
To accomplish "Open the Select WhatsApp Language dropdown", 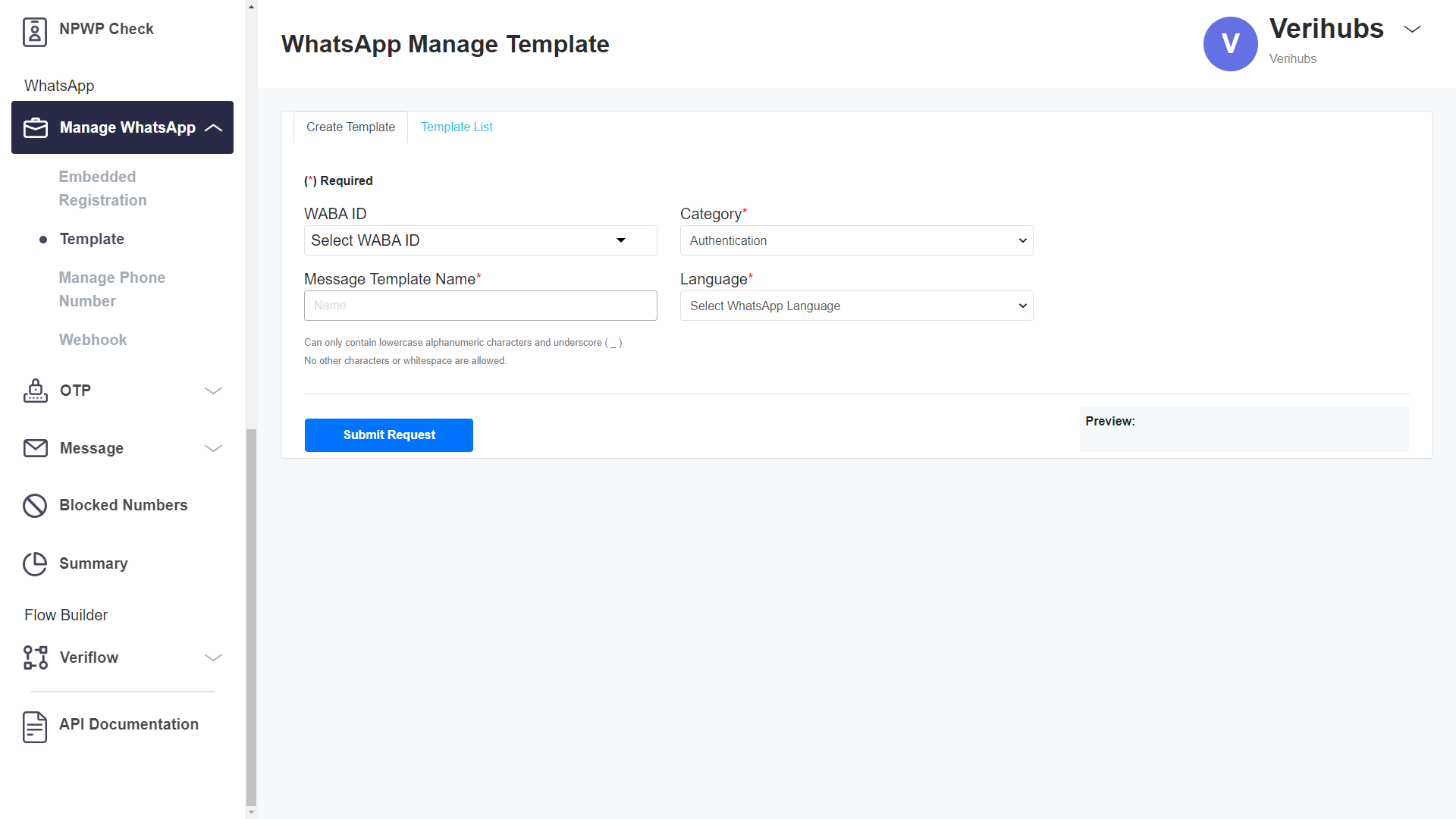I will (x=856, y=306).
